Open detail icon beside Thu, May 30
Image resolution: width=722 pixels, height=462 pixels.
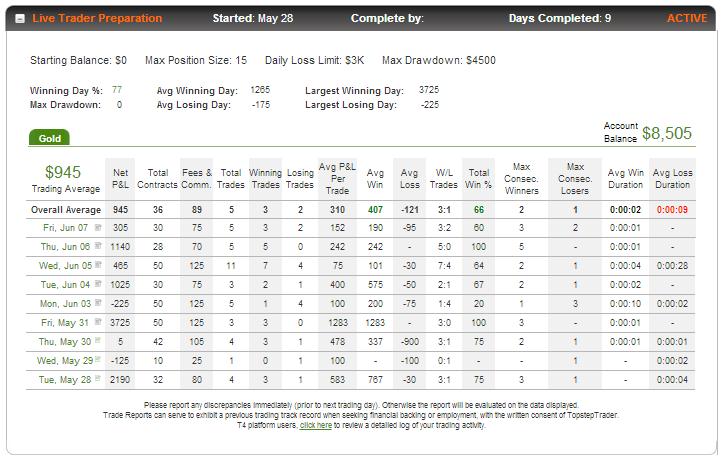(x=98, y=340)
